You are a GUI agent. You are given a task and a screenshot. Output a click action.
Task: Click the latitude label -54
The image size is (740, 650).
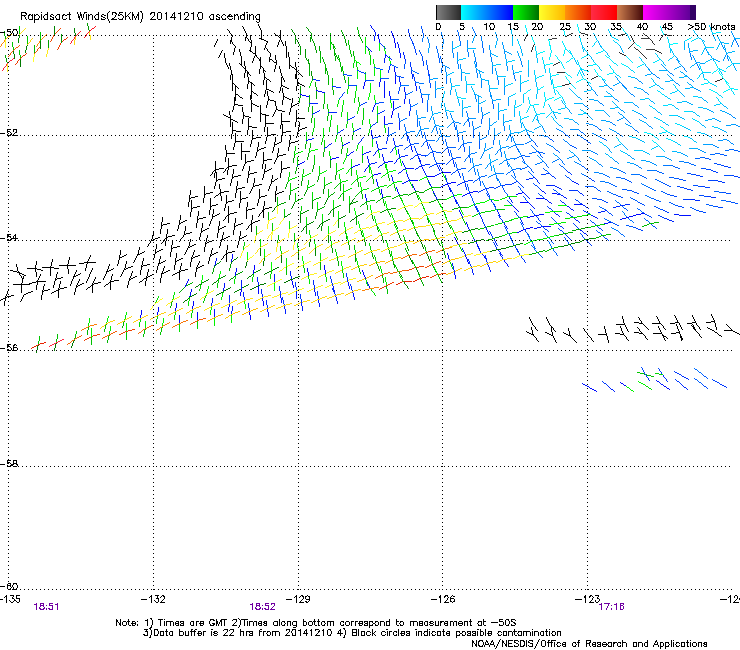pyautogui.click(x=9, y=237)
